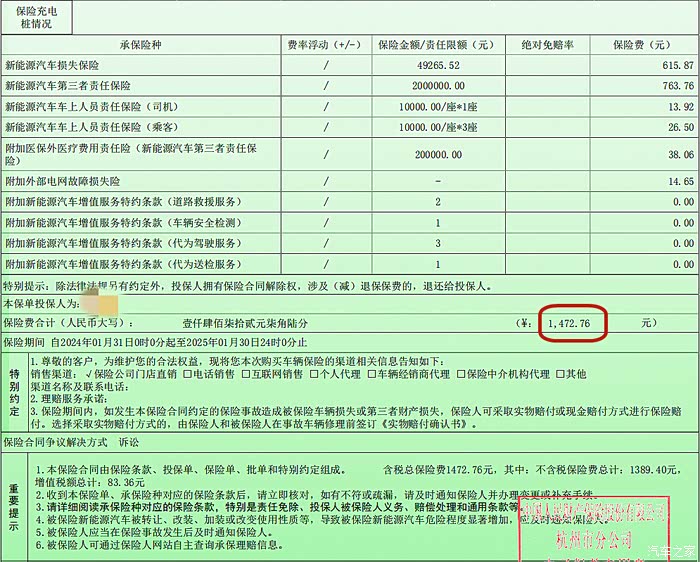This screenshot has width=700, height=562.
Task: Click the rate-float slash in 新能源汽车损失保险 row
Action: tap(326, 65)
